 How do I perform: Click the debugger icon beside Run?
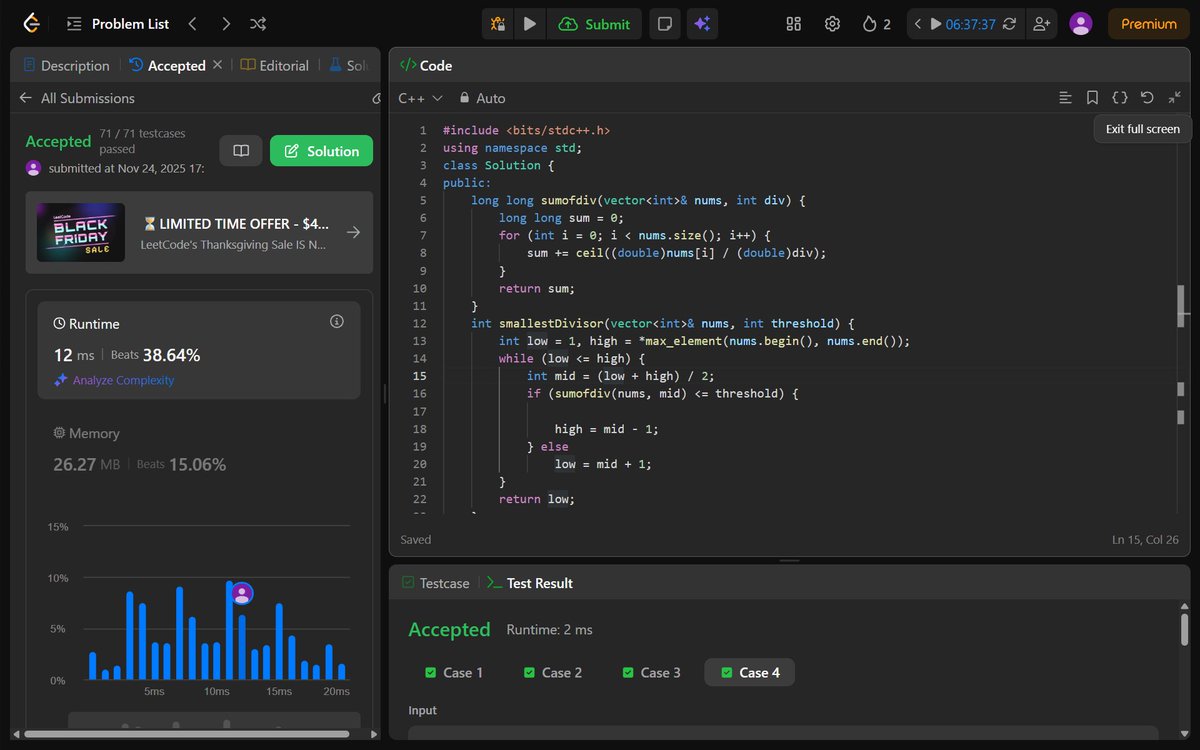pyautogui.click(x=499, y=24)
